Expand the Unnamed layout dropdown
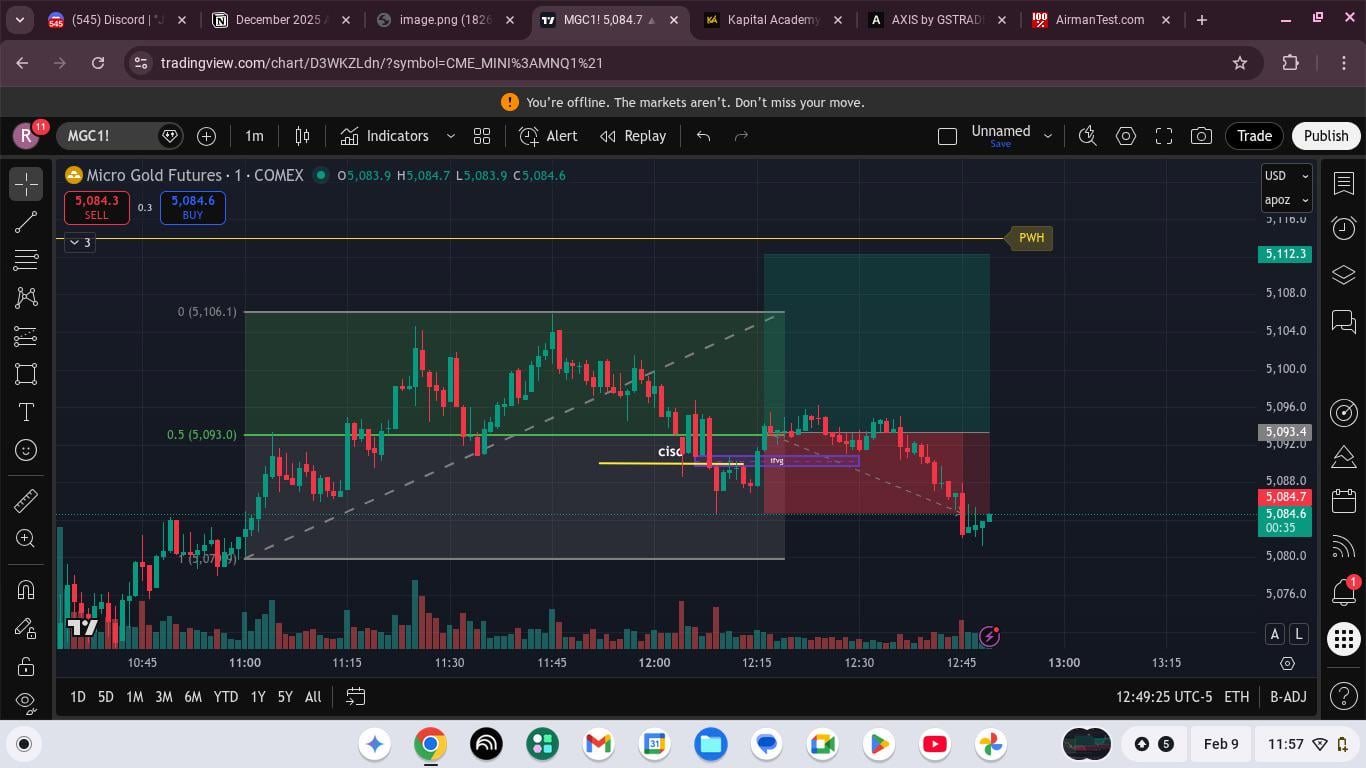1366x768 pixels. click(1047, 136)
